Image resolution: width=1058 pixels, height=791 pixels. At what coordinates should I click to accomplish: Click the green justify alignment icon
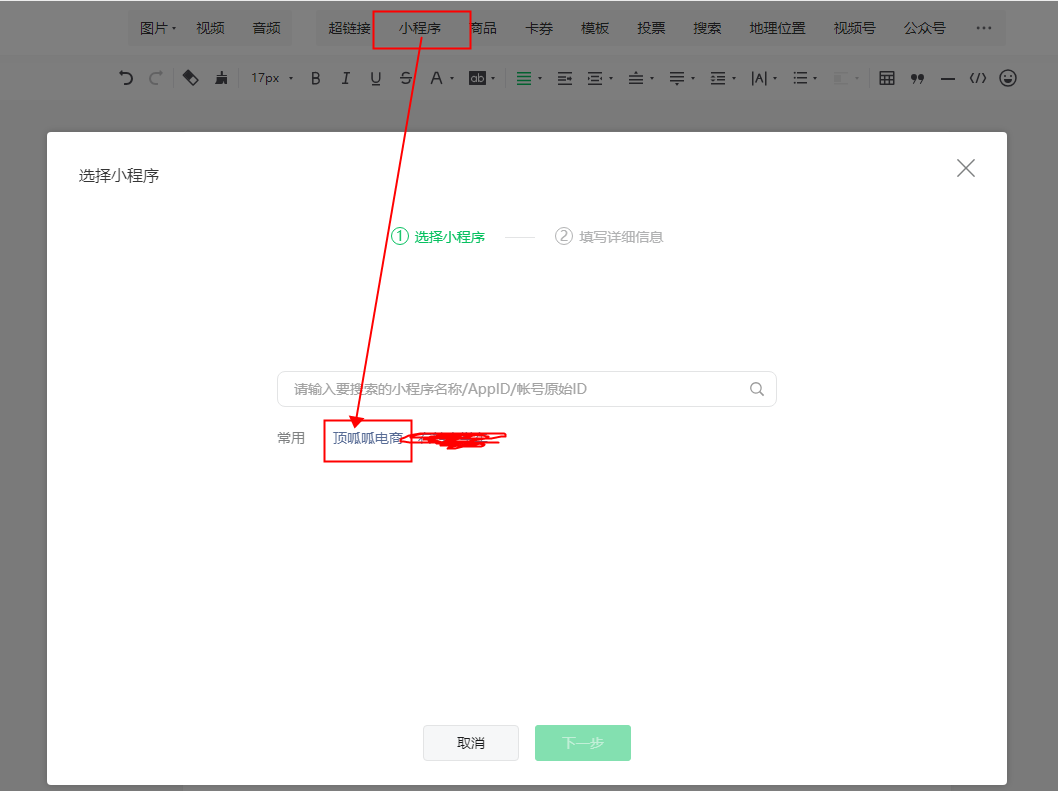click(524, 78)
